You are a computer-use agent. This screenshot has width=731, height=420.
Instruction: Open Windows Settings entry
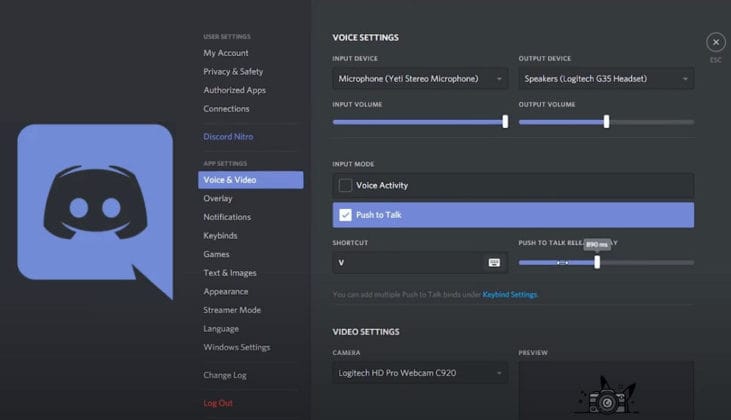coord(236,347)
